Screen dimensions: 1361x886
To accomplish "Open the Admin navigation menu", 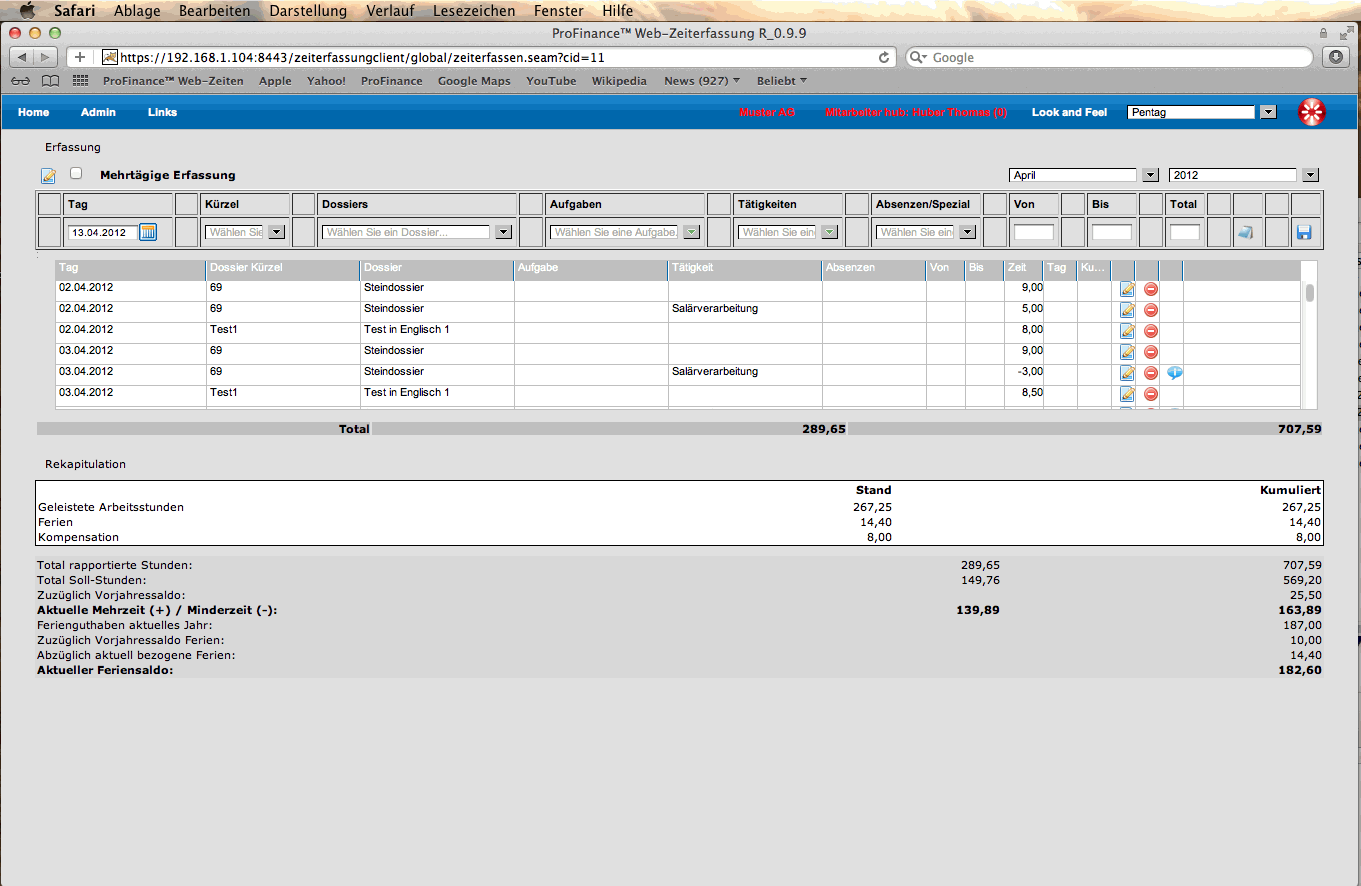I will [98, 113].
